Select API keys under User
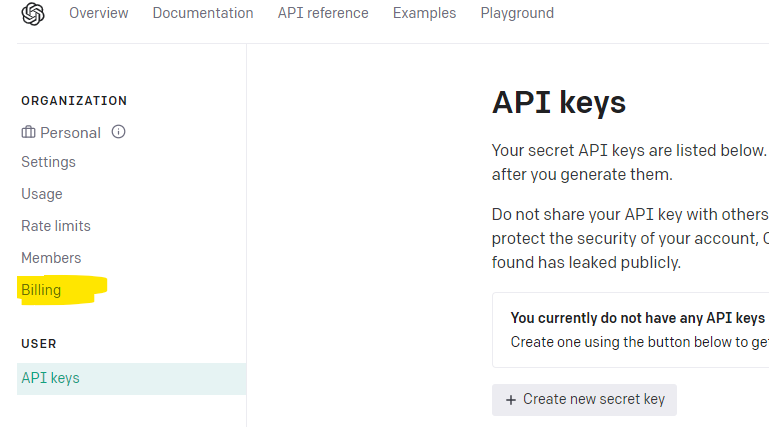Viewport: 769px width, 427px height. [x=131, y=378]
